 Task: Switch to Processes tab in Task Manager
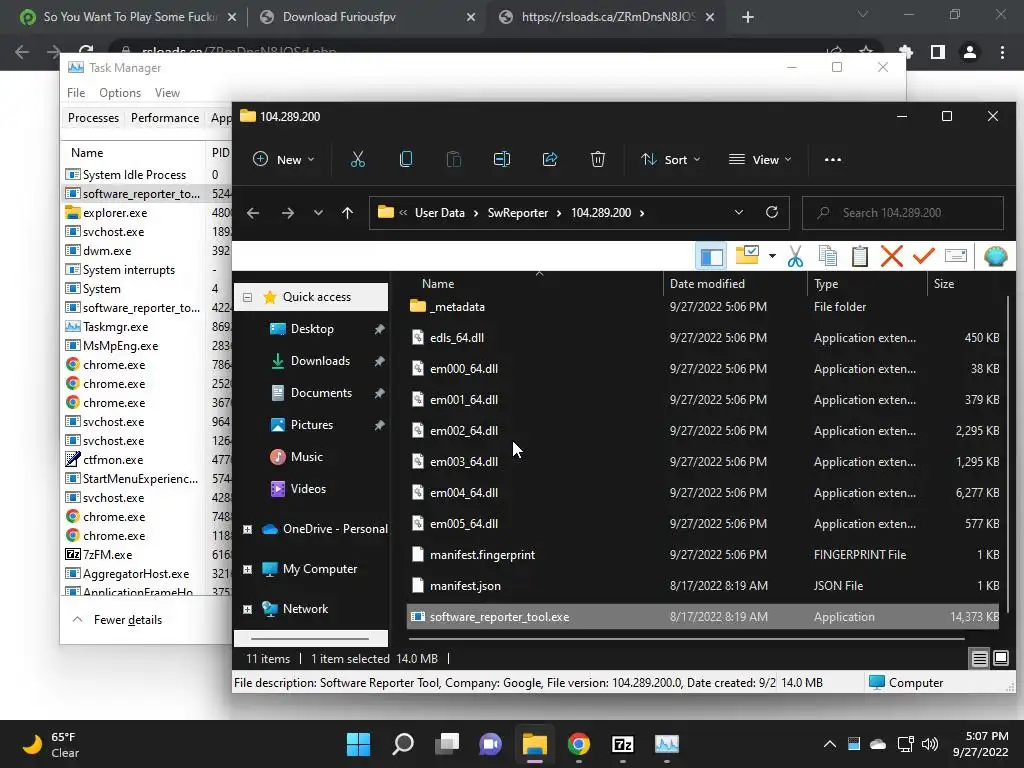[x=93, y=118]
